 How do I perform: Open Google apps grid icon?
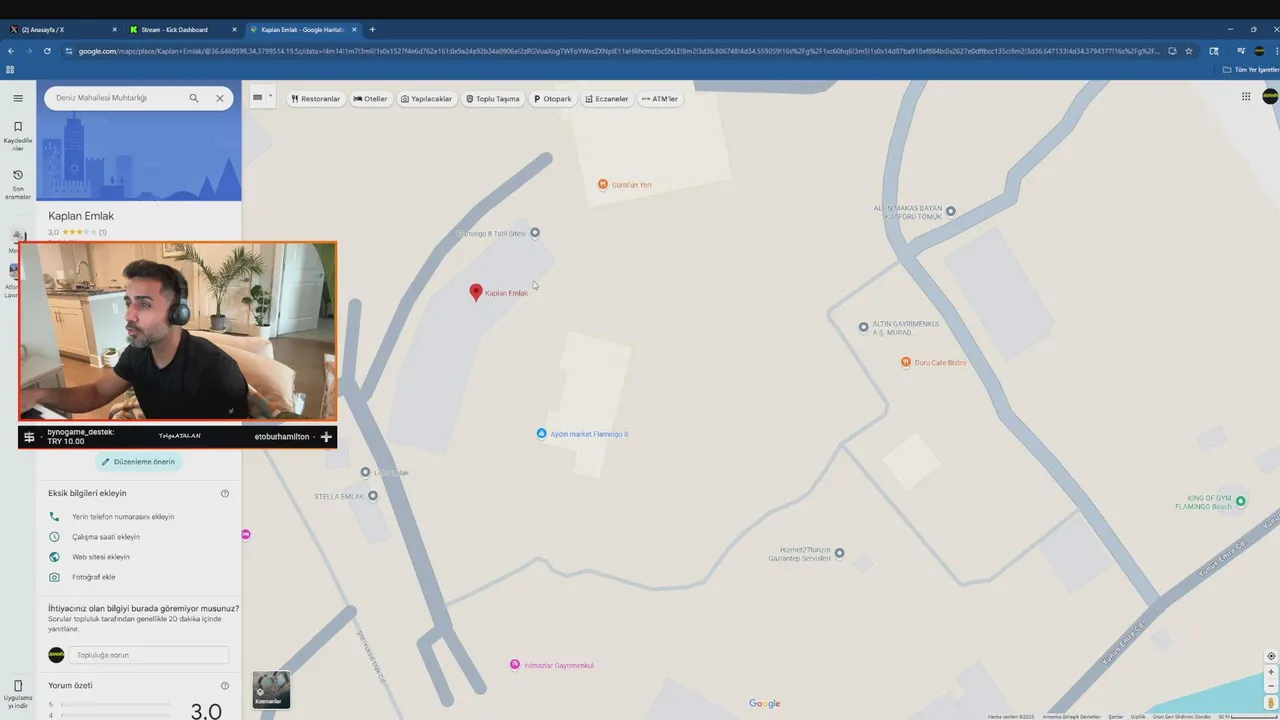(1246, 97)
